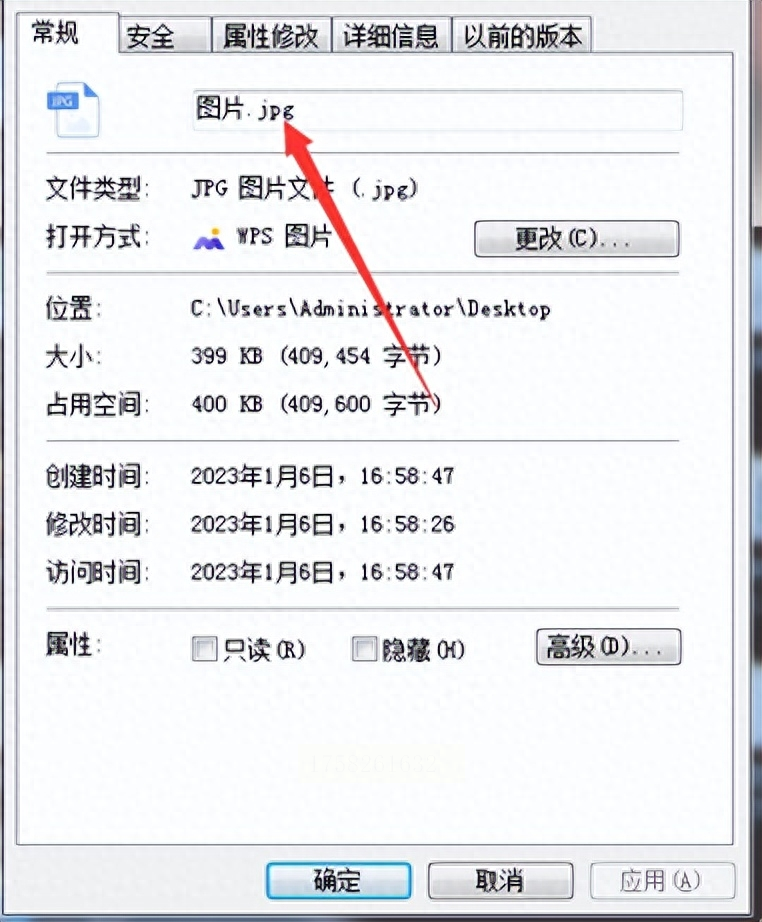The width and height of the screenshot is (762, 922).
Task: Confirm with the 确定 button
Action: tap(339, 880)
